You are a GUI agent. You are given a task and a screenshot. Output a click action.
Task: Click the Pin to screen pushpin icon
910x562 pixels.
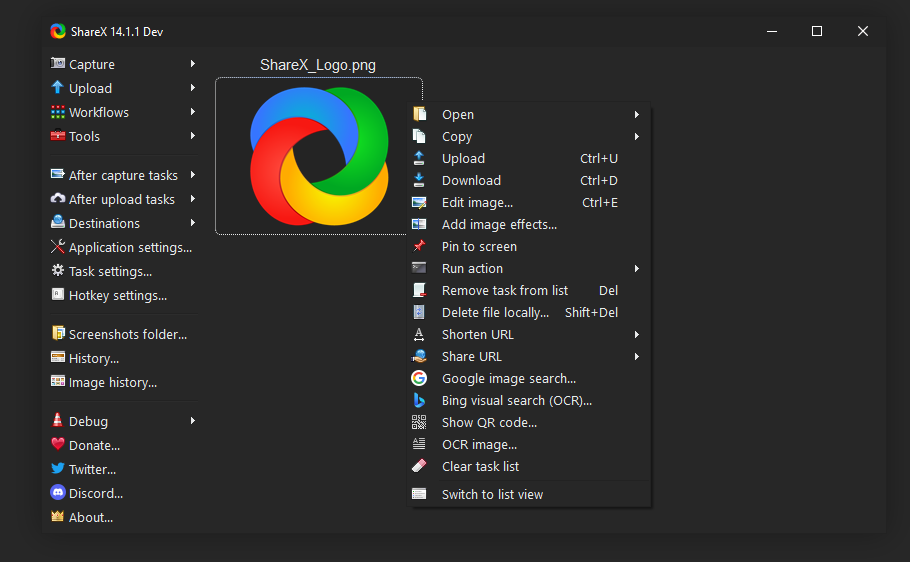(419, 246)
